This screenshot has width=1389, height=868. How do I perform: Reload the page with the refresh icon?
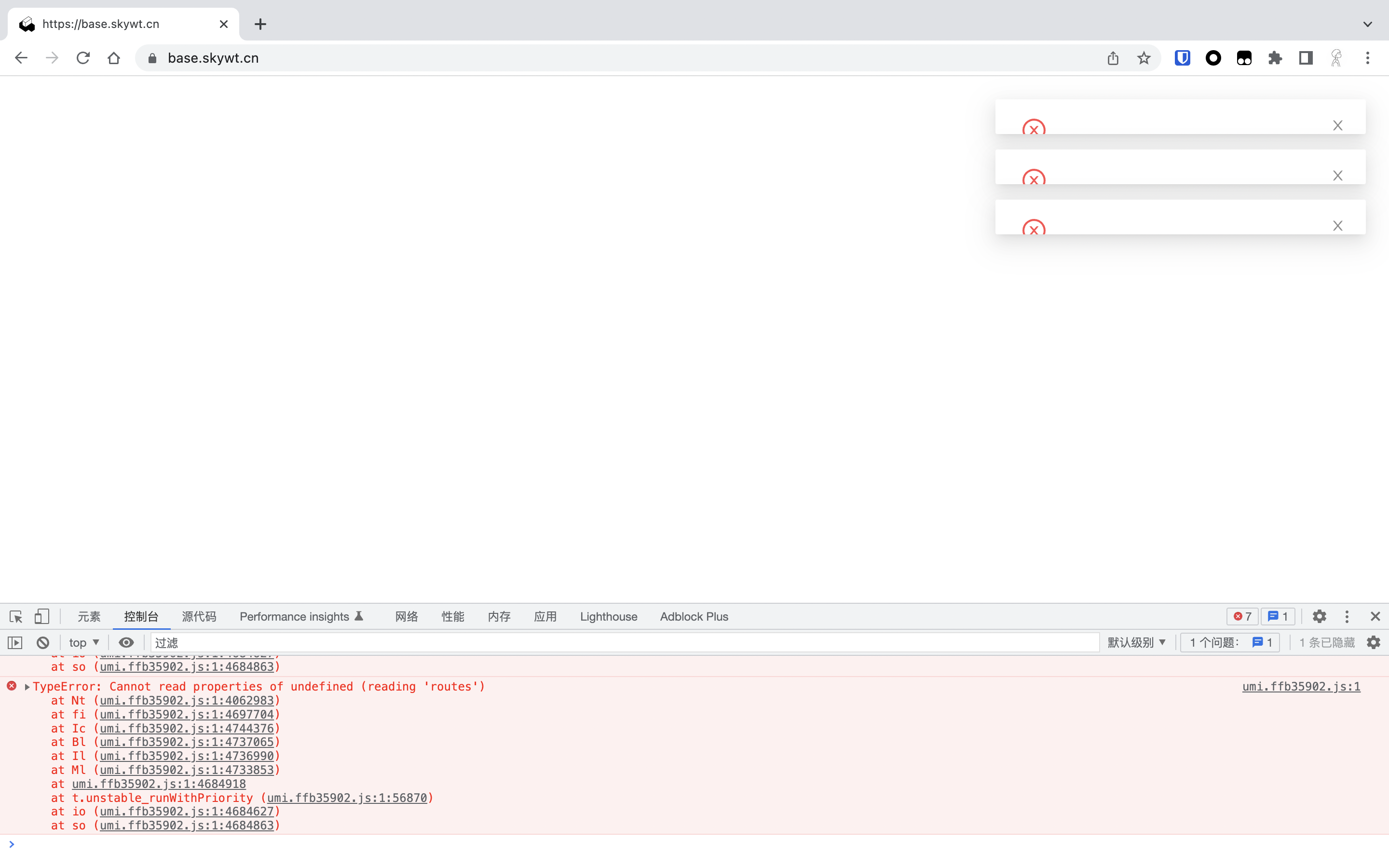(x=83, y=58)
